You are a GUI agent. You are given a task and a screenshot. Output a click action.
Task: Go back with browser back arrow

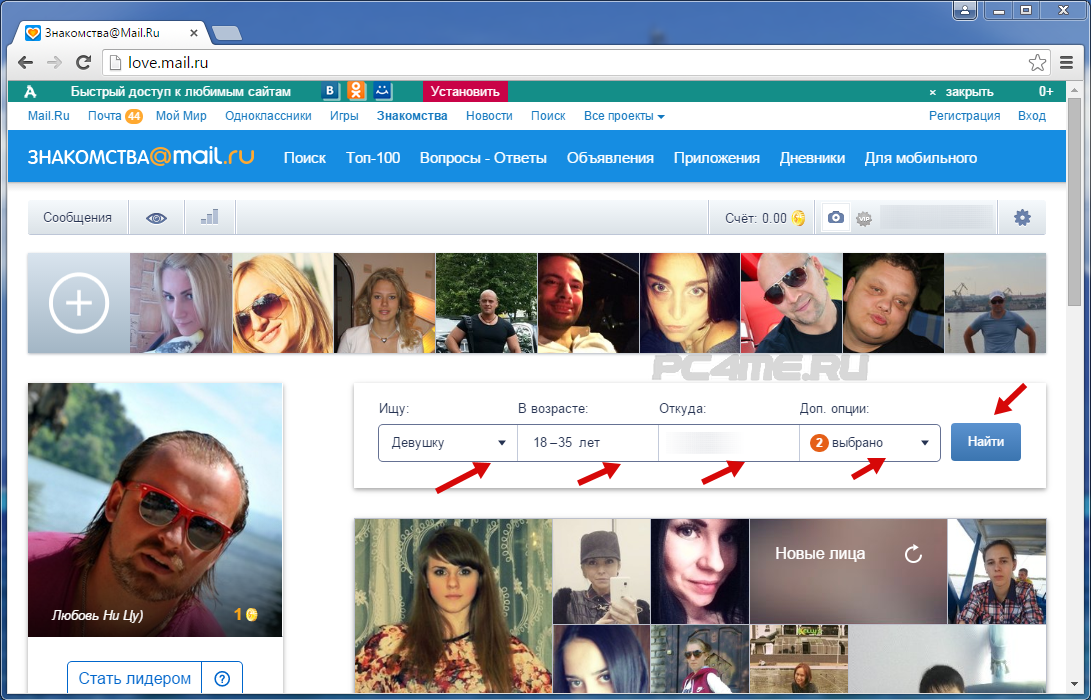(26, 63)
